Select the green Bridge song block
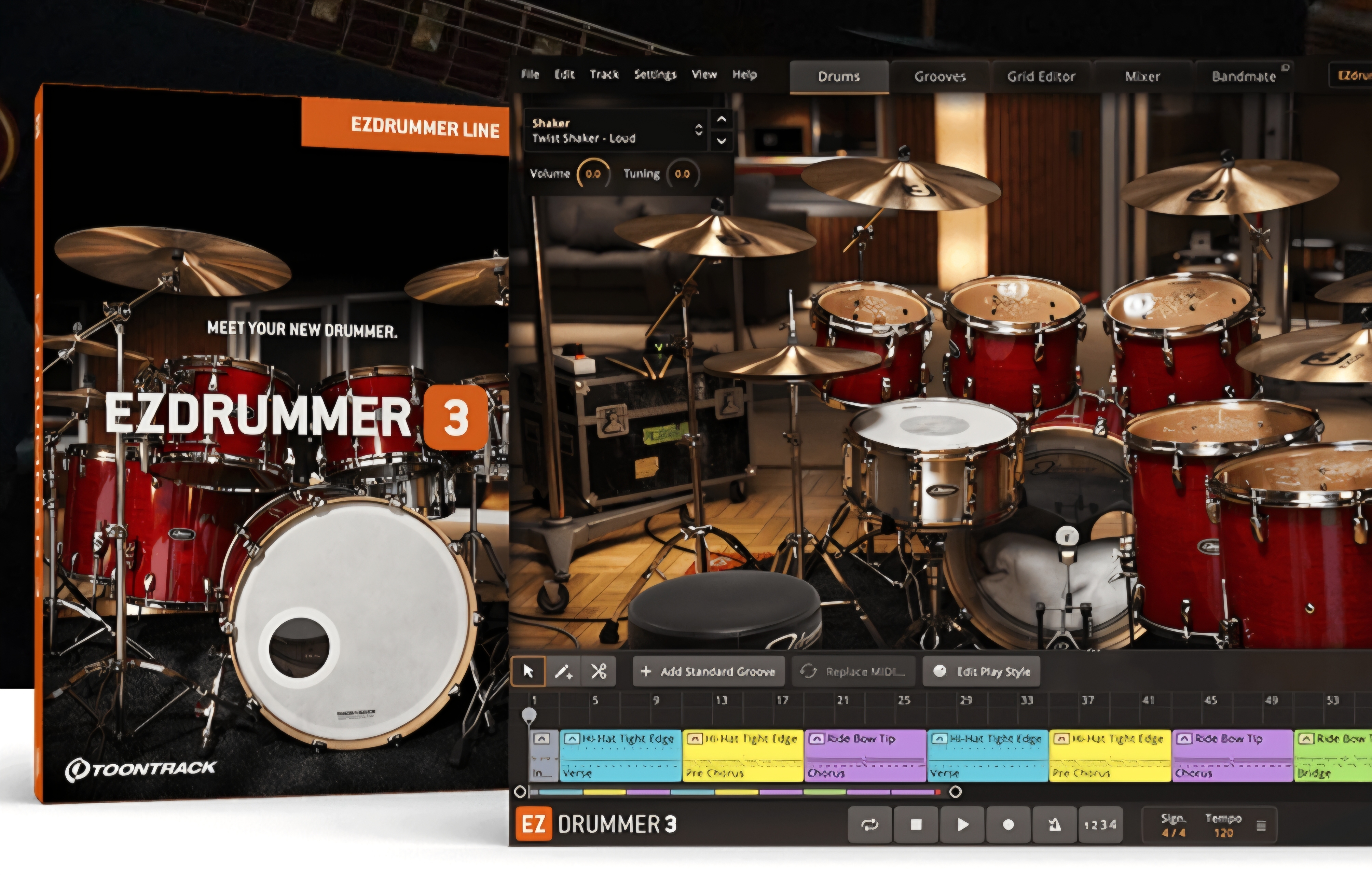The image size is (1372, 877). pos(1333,756)
